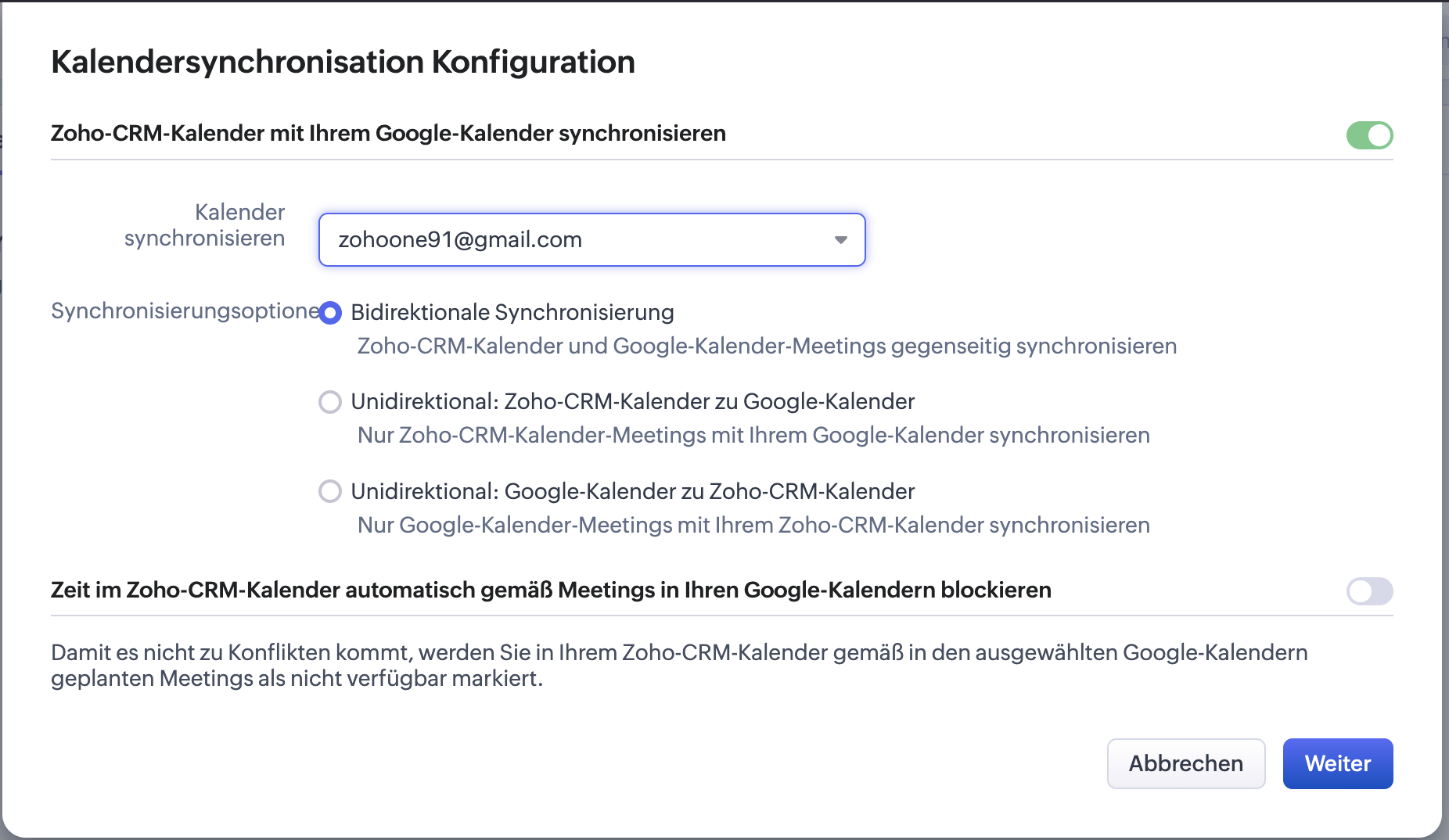Click the 'Damit es nicht zu Konflikten kommt' paragraph
This screenshot has height=840, width=1449.
click(x=679, y=665)
